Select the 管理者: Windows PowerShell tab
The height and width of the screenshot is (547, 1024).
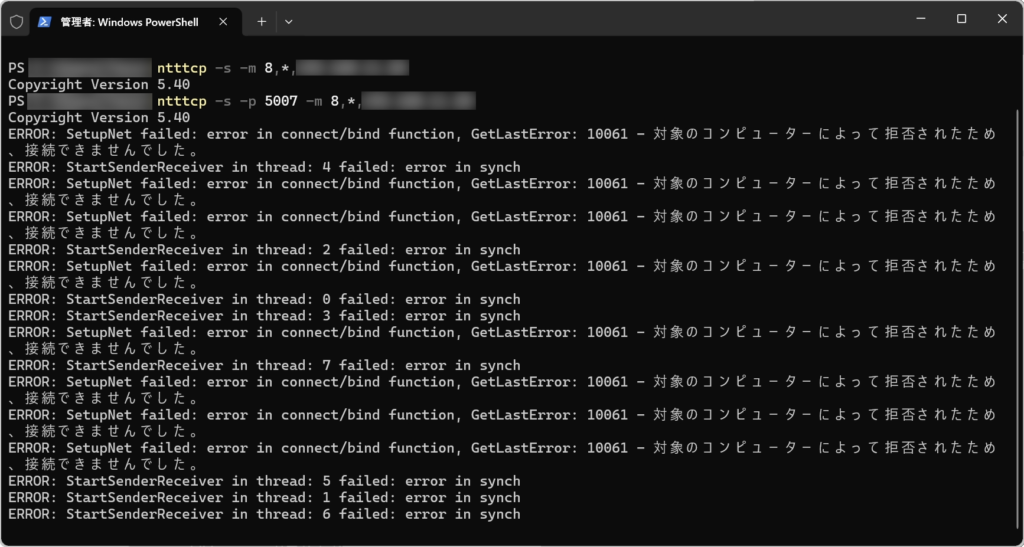tap(136, 22)
